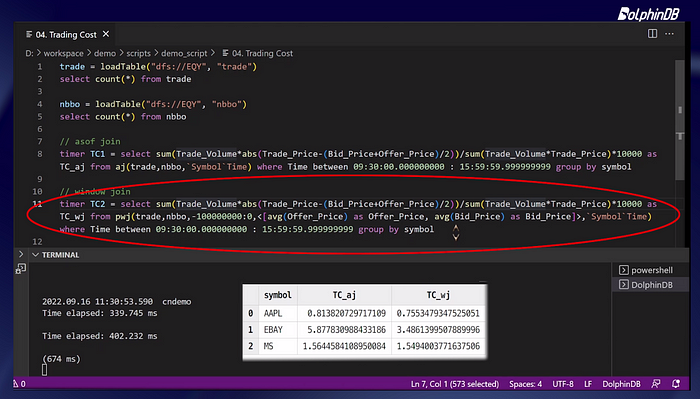The width and height of the screenshot is (700, 399).
Task: Change Spaces: 4 indentation setting
Action: 525,384
